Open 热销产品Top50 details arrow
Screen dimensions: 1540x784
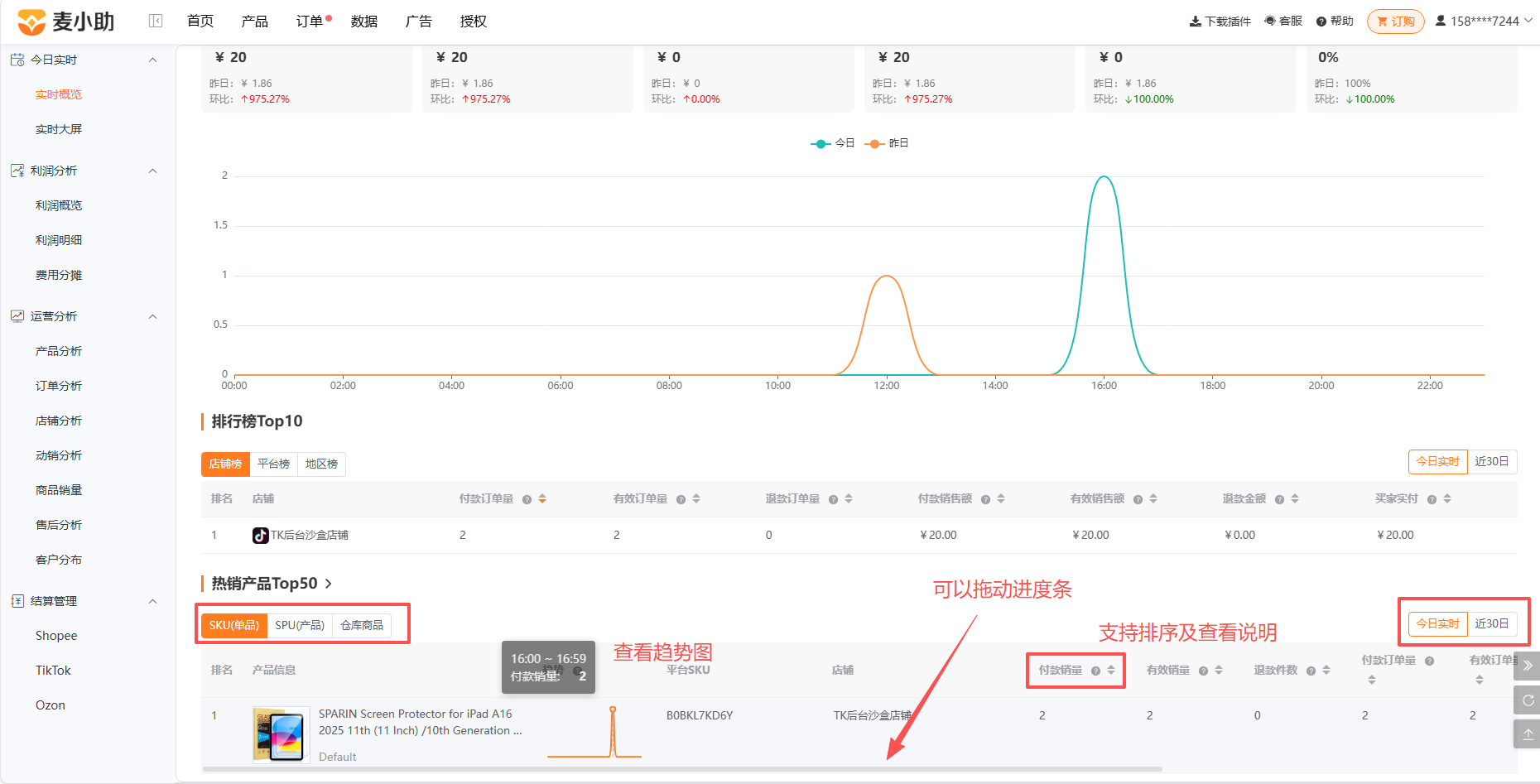coord(329,584)
